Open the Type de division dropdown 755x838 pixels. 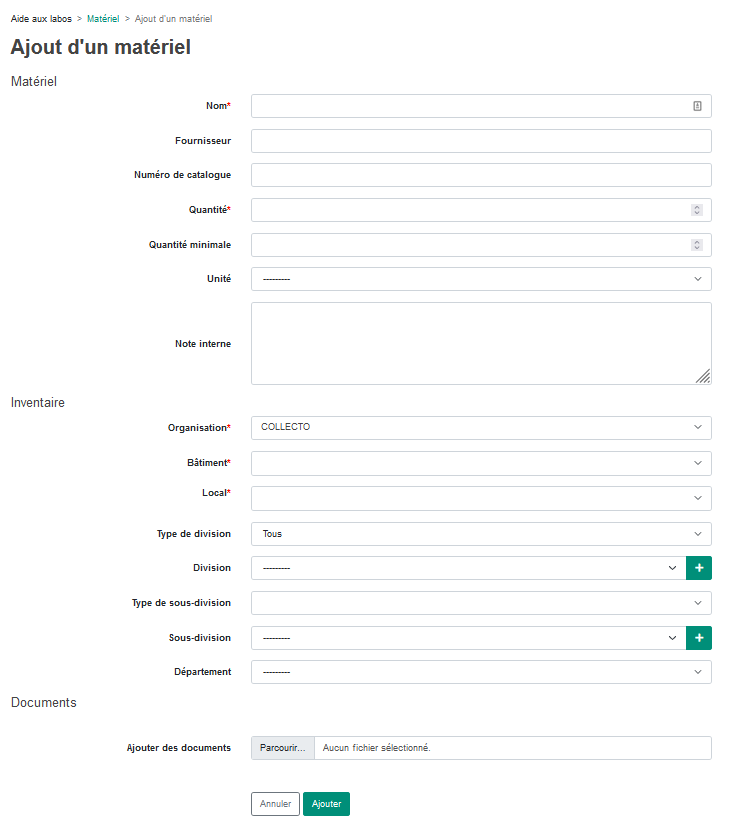(x=481, y=534)
